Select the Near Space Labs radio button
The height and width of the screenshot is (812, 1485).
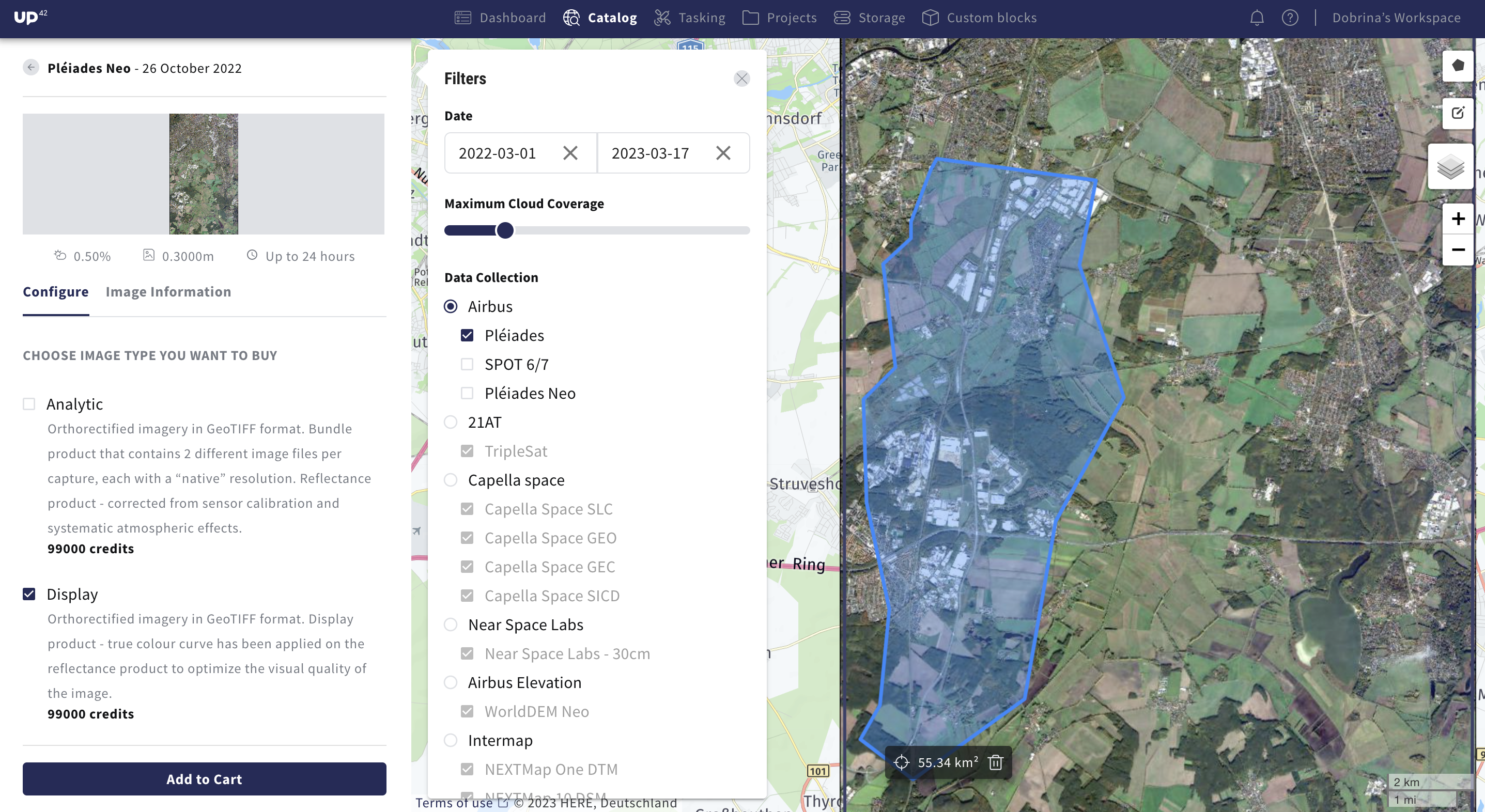pyautogui.click(x=451, y=624)
